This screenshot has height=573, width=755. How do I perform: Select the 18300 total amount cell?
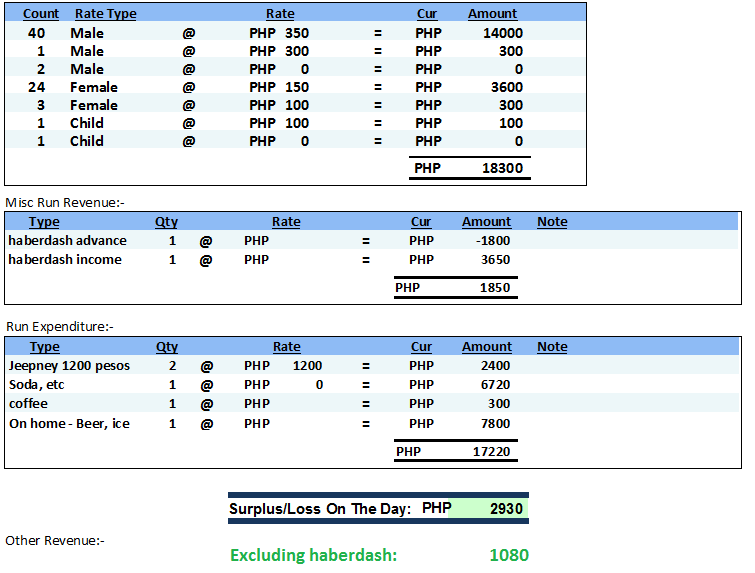pyautogui.click(x=502, y=169)
